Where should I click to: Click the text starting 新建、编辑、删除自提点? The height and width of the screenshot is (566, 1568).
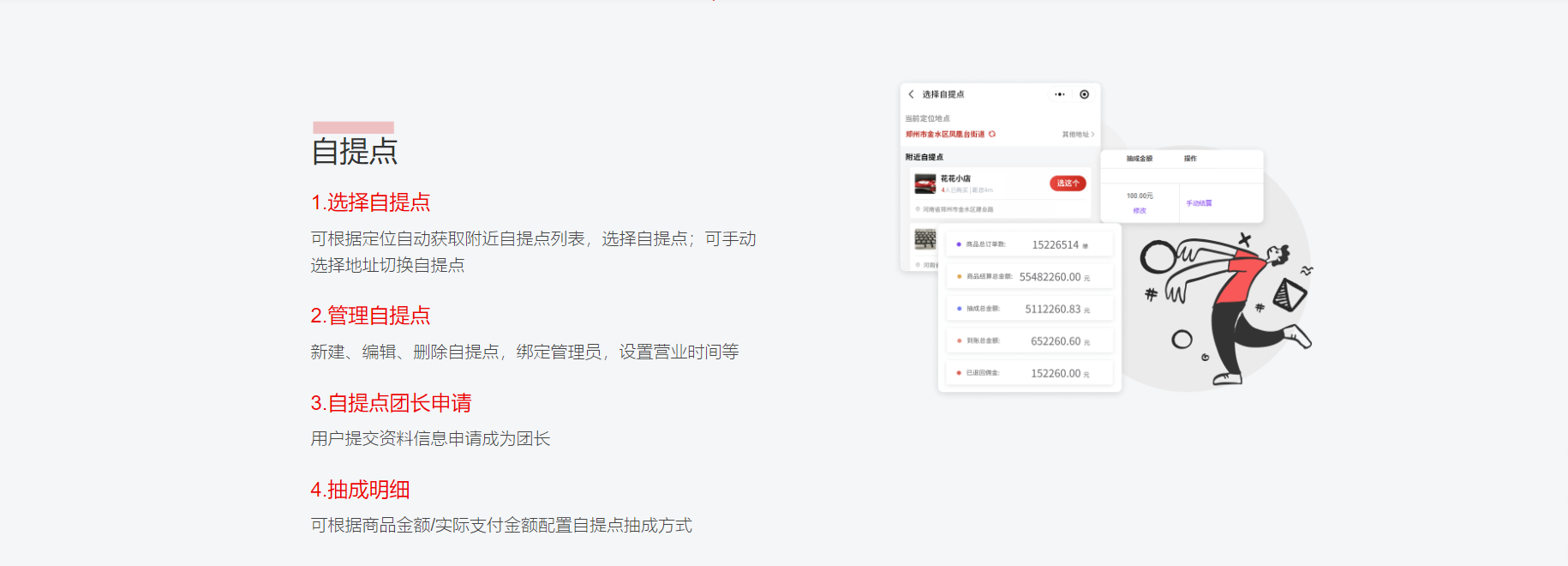524,352
